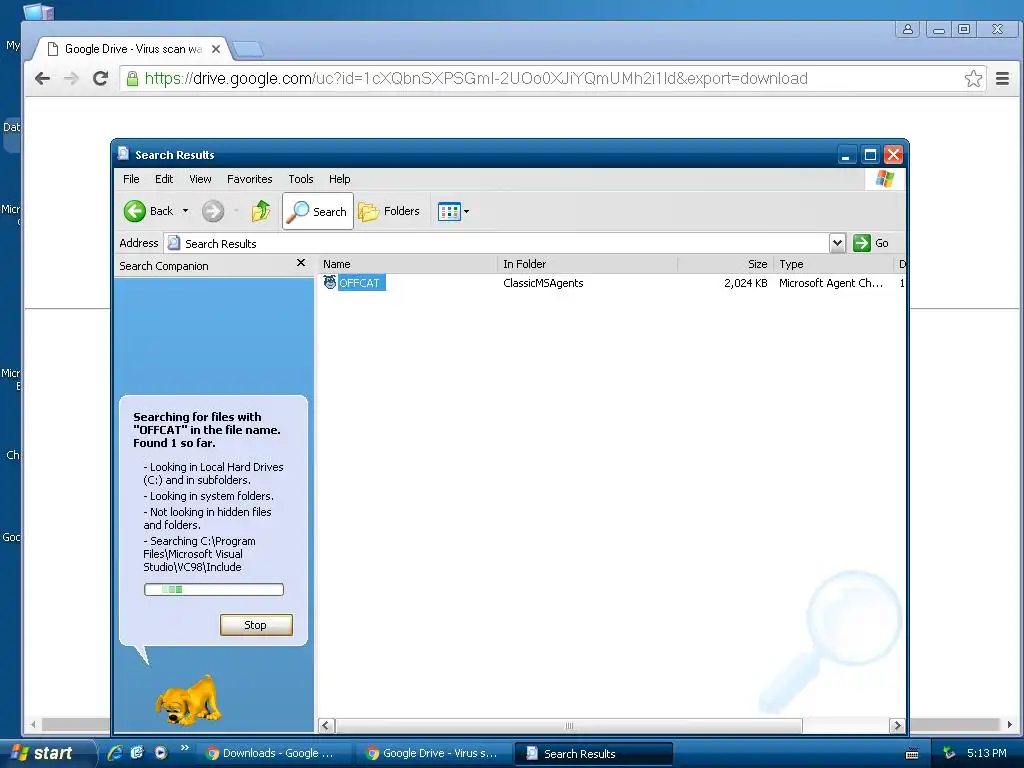1024x768 pixels.
Task: Click the search progress bar
Action: [214, 590]
